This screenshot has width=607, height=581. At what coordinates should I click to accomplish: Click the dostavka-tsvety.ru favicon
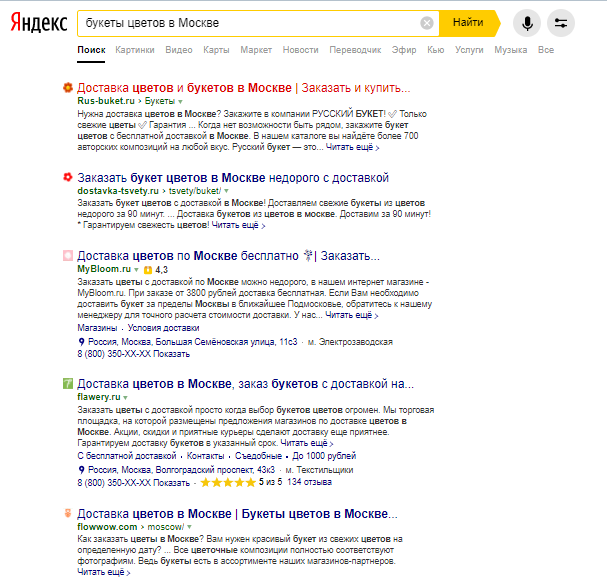pyautogui.click(x=68, y=177)
